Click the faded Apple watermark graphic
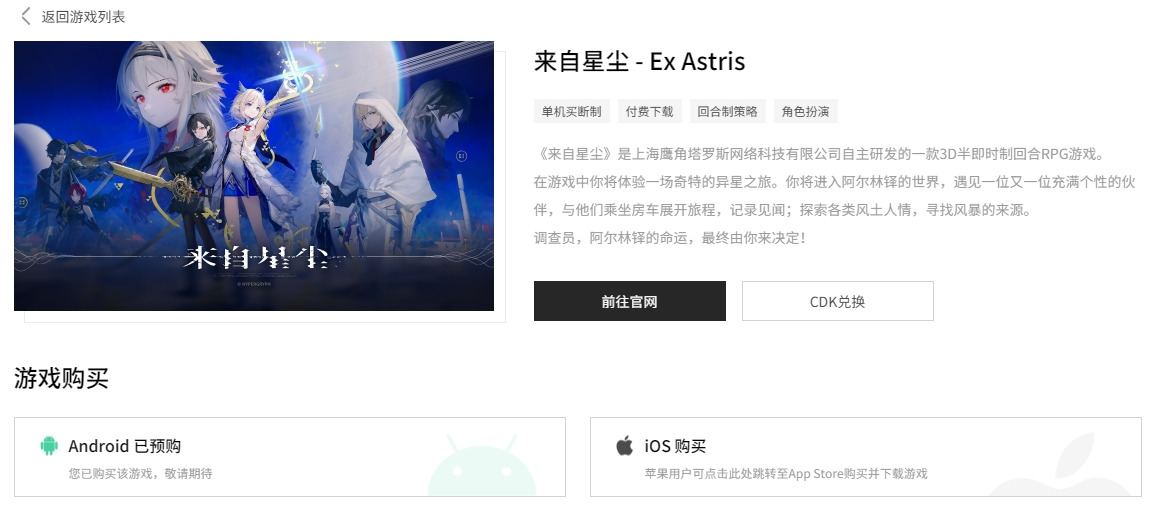Screen dimensions: 1152x512 1070,464
